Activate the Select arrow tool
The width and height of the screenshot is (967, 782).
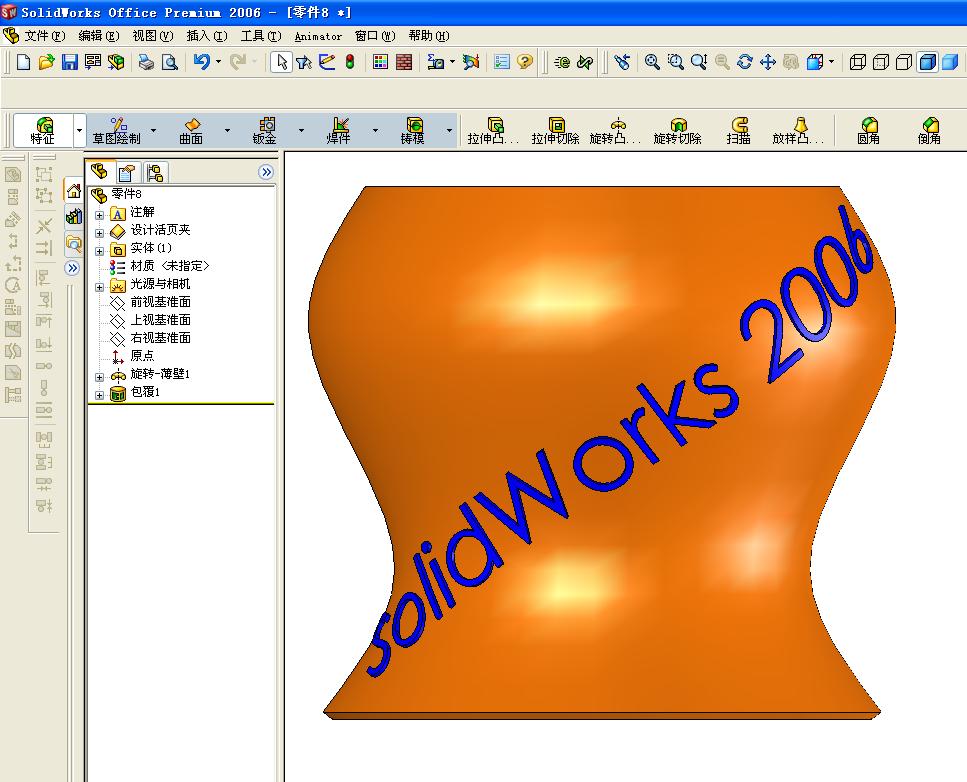(x=282, y=62)
